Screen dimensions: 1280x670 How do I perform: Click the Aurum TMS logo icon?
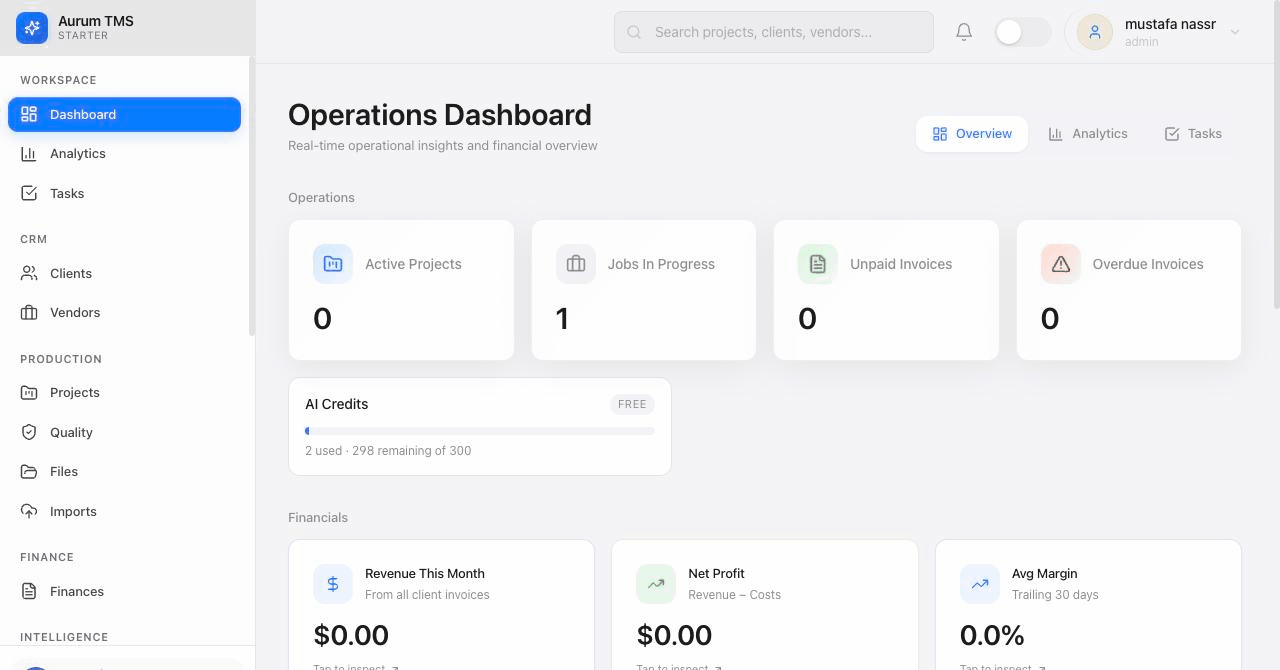(x=32, y=28)
